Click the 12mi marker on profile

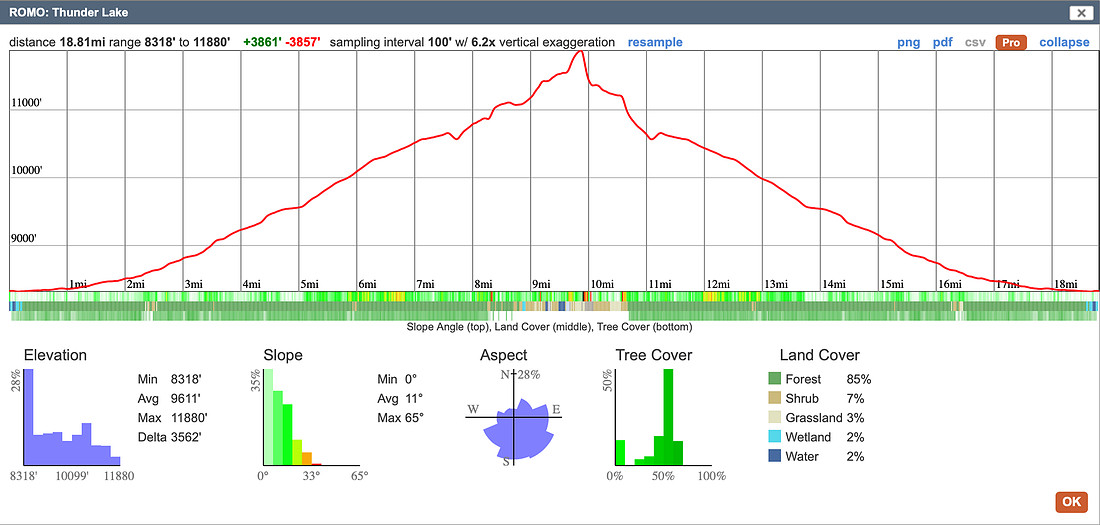718,284
